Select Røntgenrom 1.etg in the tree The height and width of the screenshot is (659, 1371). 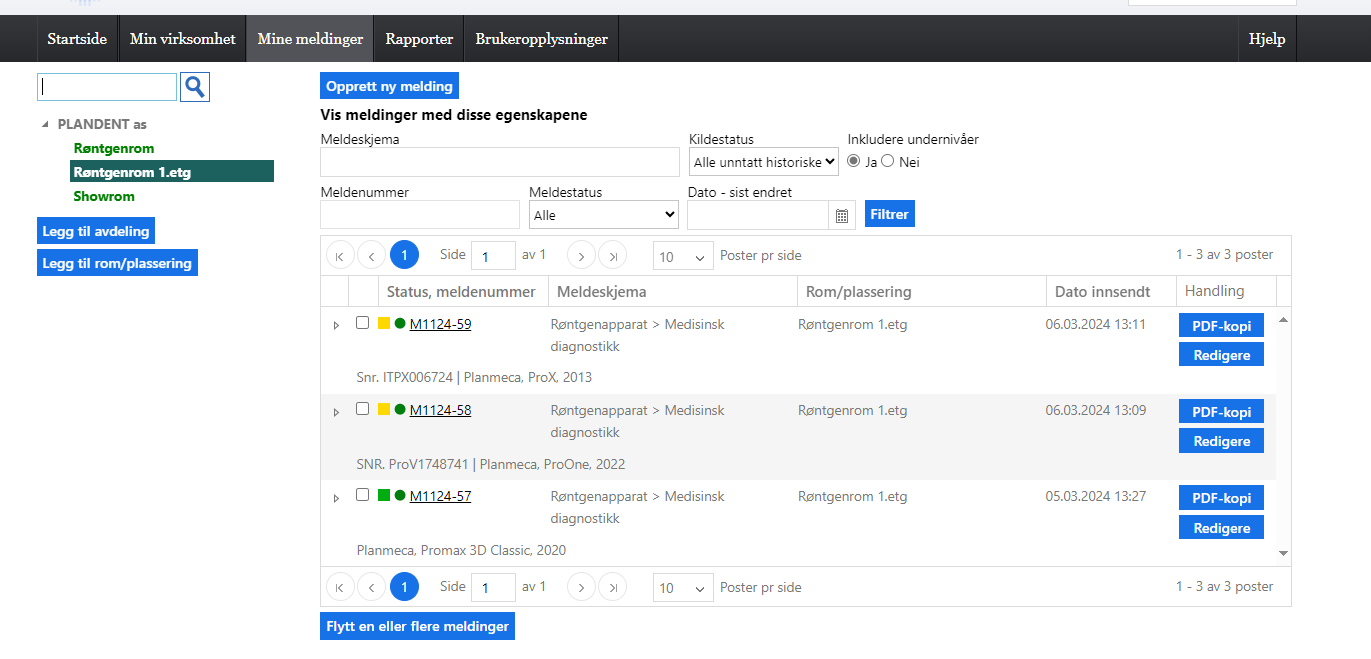coord(172,172)
